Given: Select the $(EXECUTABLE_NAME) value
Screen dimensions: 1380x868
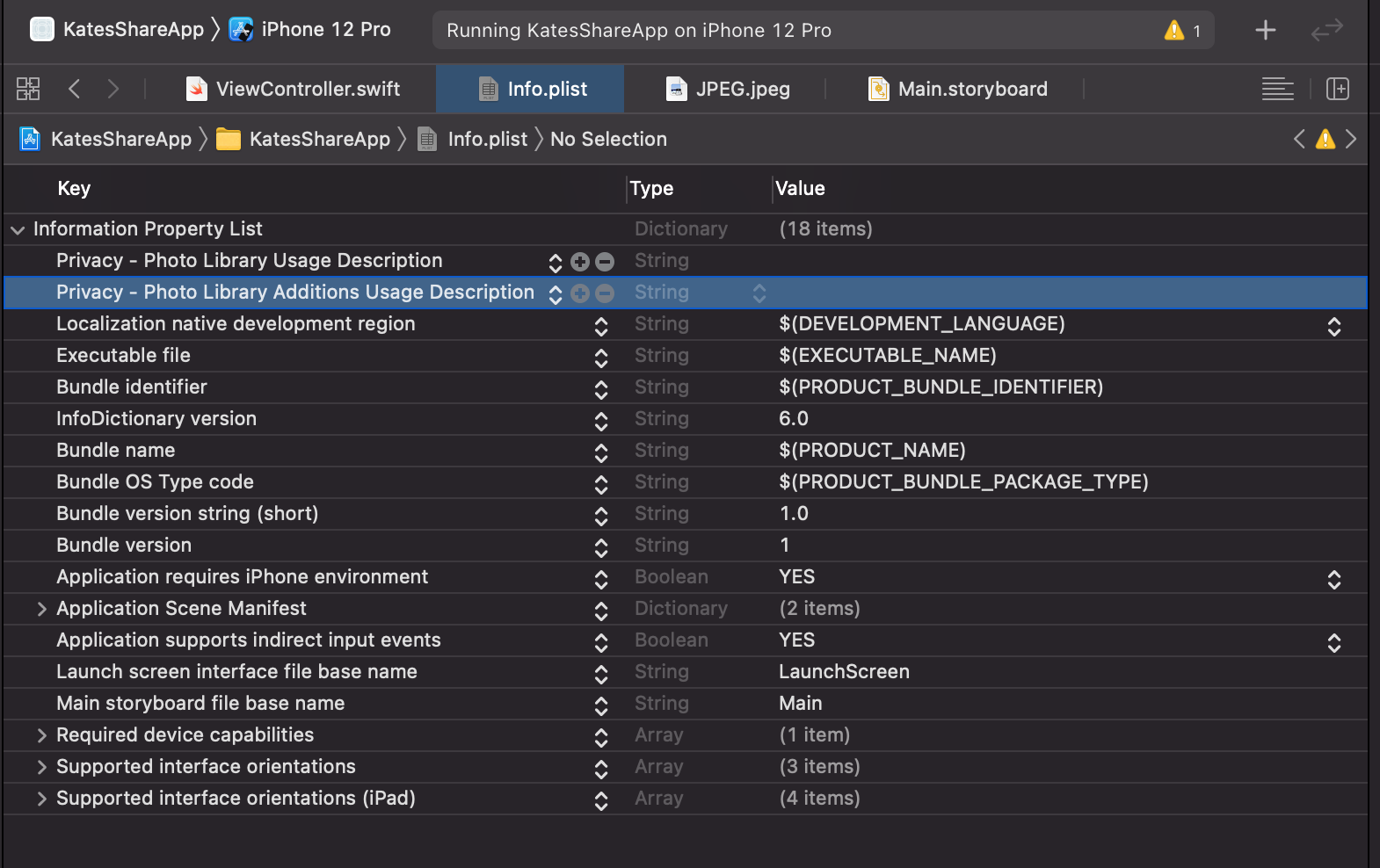Looking at the screenshot, I should pos(888,356).
